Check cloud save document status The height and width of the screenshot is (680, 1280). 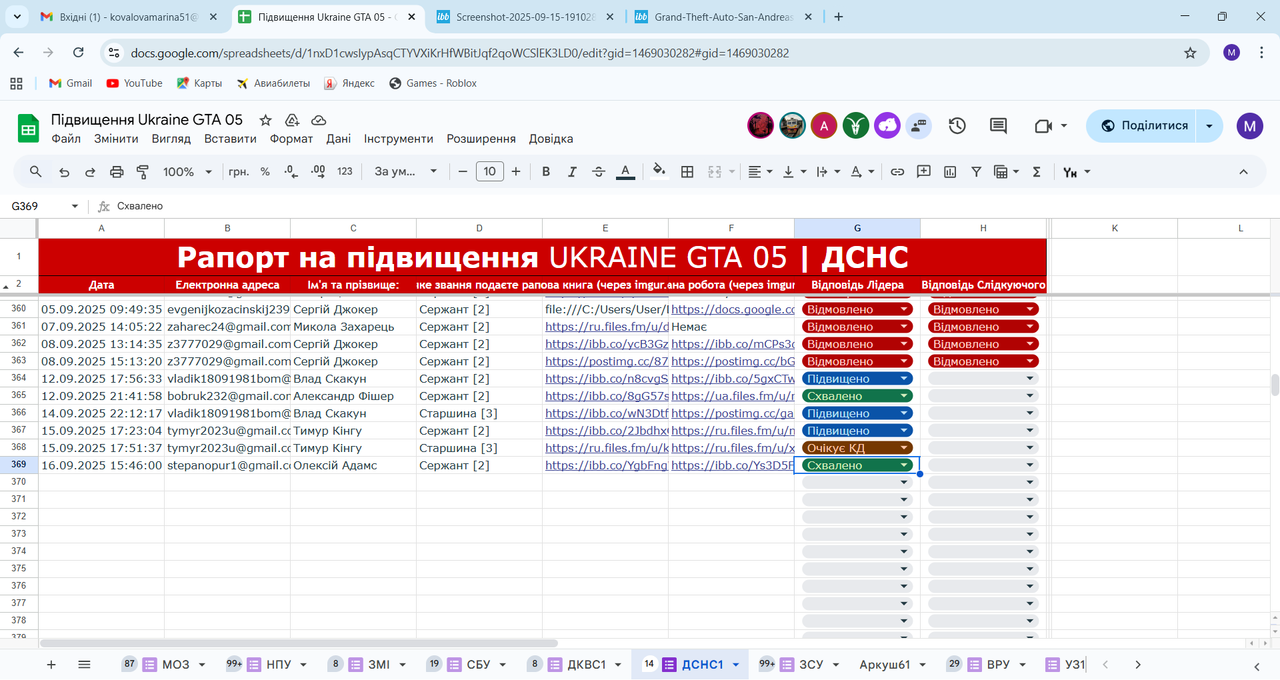[318, 120]
